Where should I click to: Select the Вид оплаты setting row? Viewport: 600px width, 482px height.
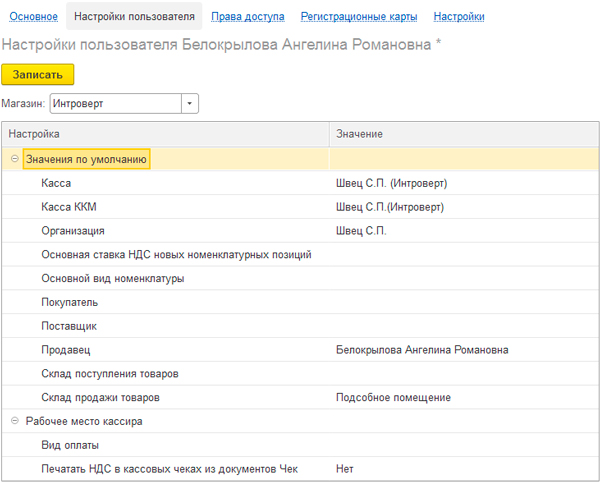pyautogui.click(x=300, y=445)
